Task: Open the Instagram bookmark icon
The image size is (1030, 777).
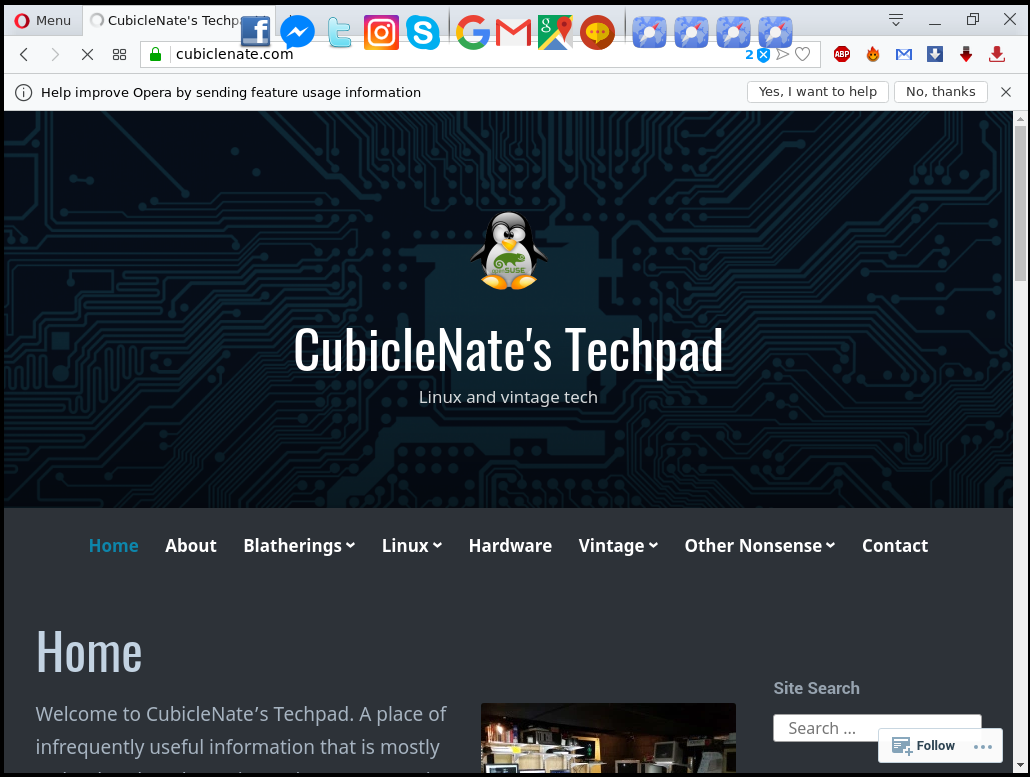Action: click(x=381, y=32)
